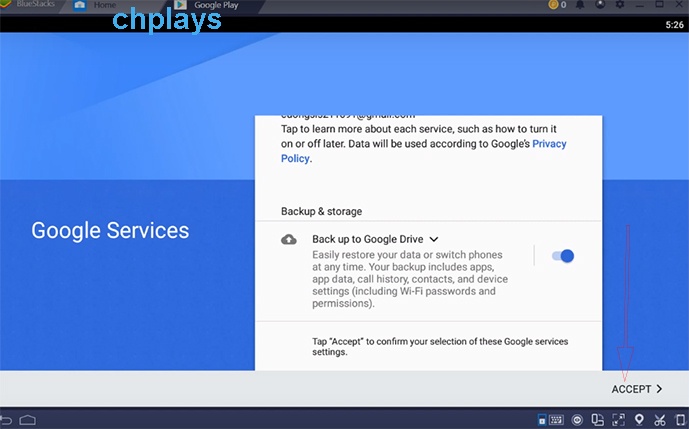This screenshot has height=429, width=689.
Task: Switch to the Google Play tab
Action: 207,5
